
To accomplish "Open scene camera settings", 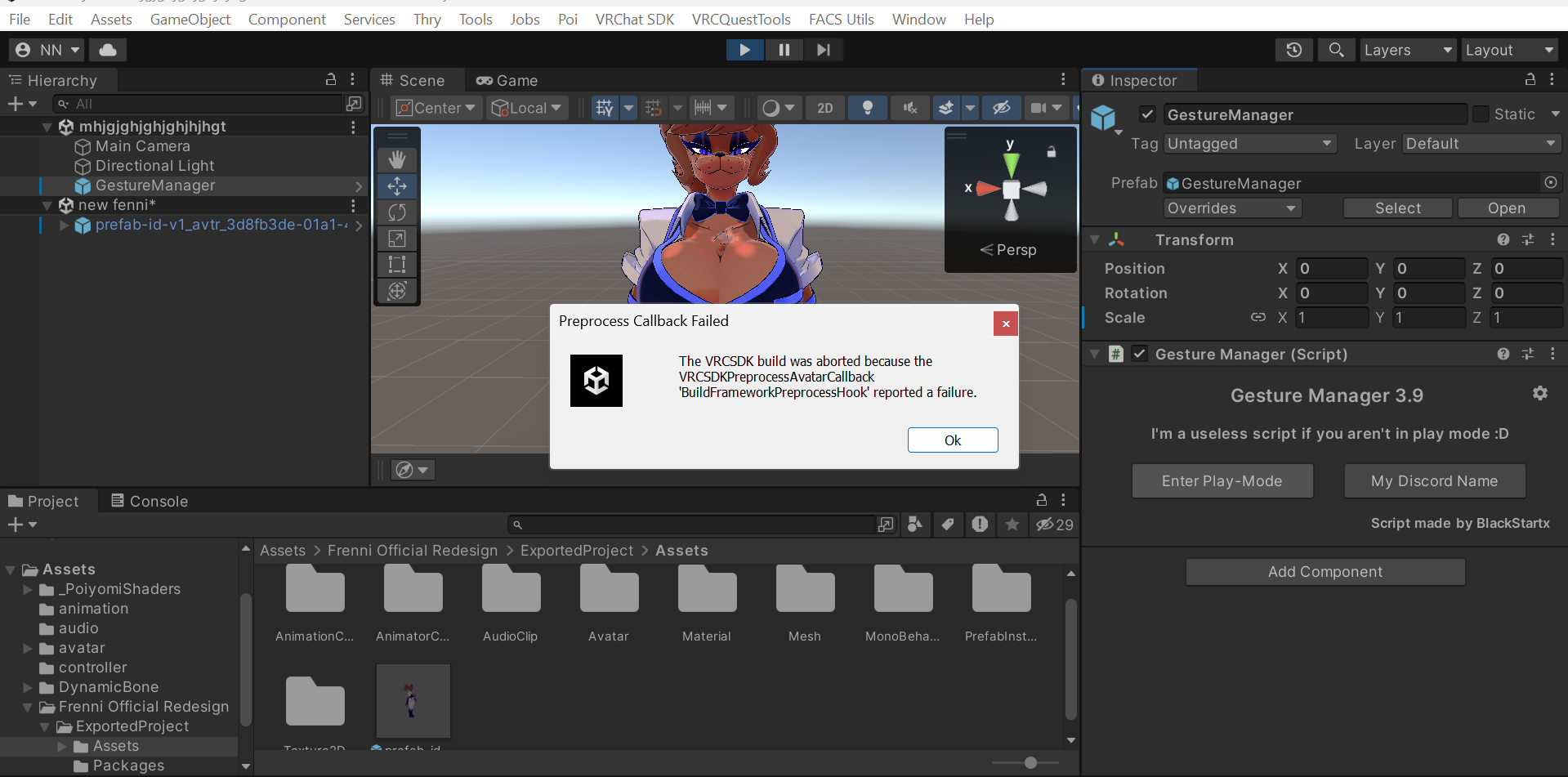I will [1039, 108].
